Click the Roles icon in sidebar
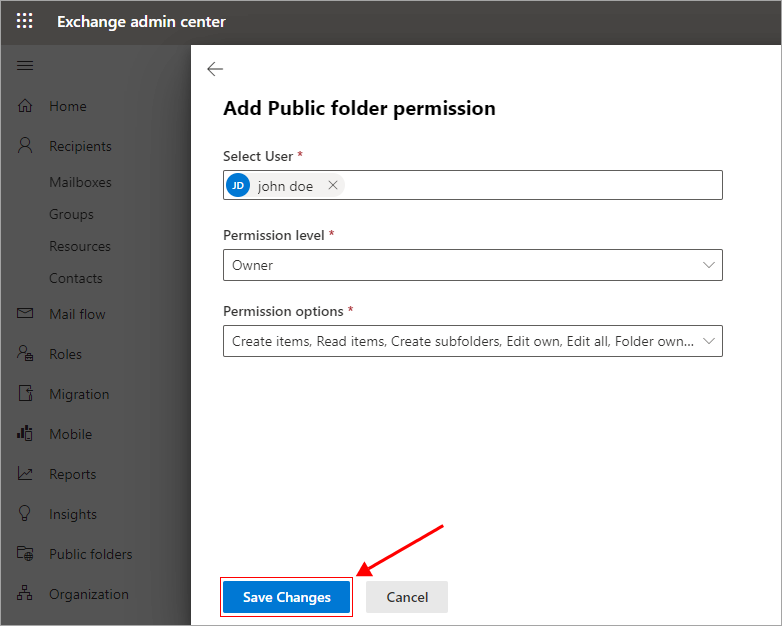782x626 pixels. (26, 354)
